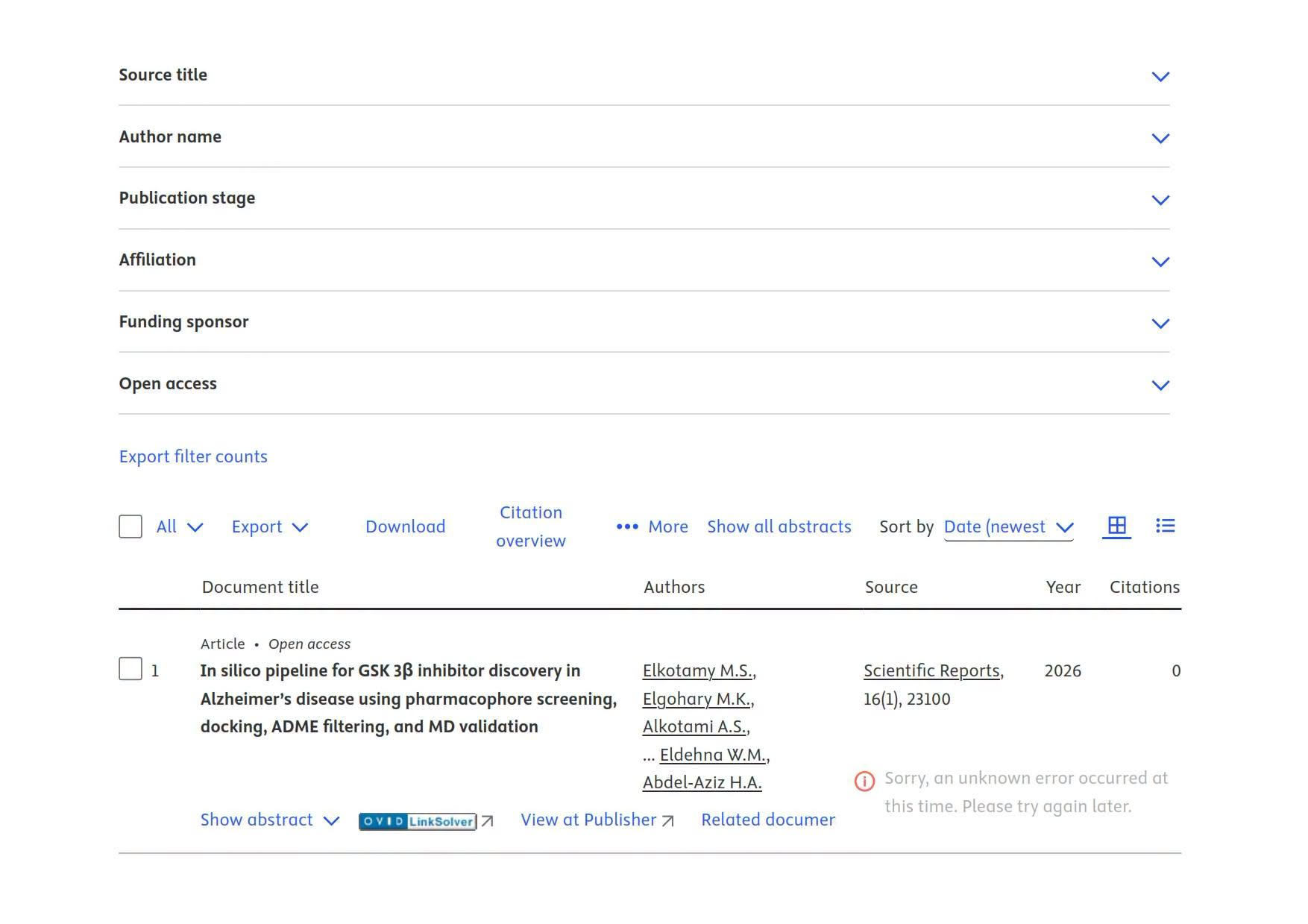Open the All selection dropdown
The image size is (1308, 924).
click(x=180, y=527)
